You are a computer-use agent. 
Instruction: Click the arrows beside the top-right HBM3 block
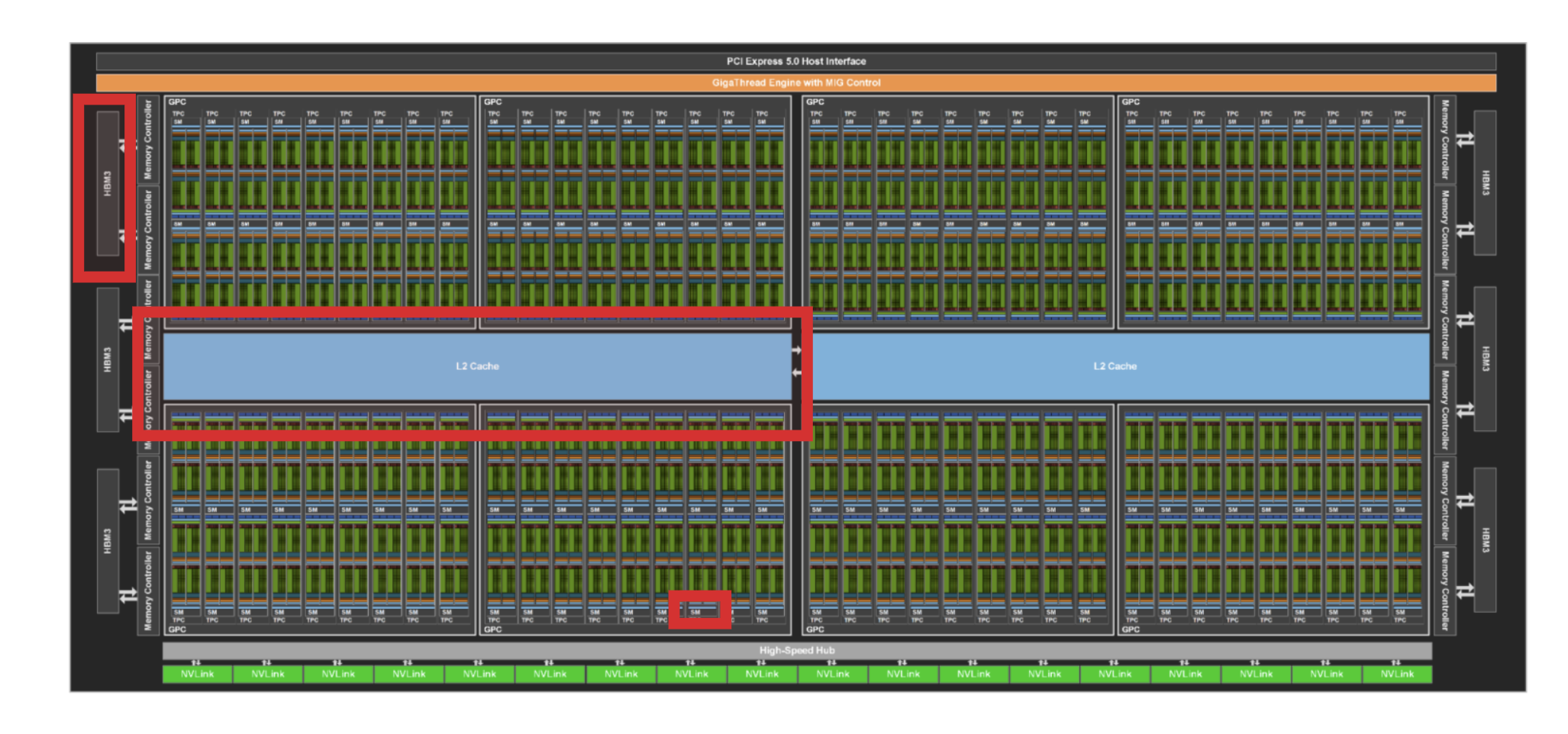tap(1464, 140)
